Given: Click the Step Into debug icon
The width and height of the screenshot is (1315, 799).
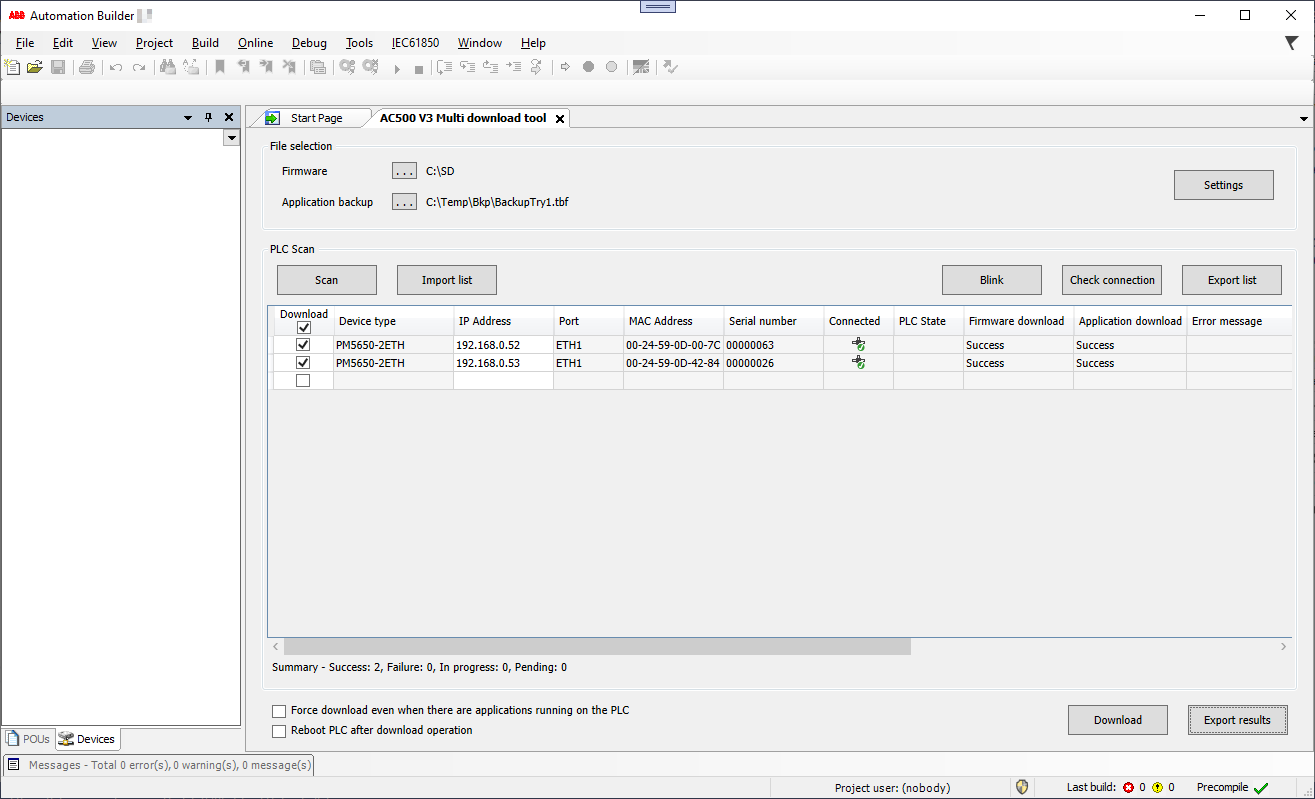Looking at the screenshot, I should click(x=467, y=67).
